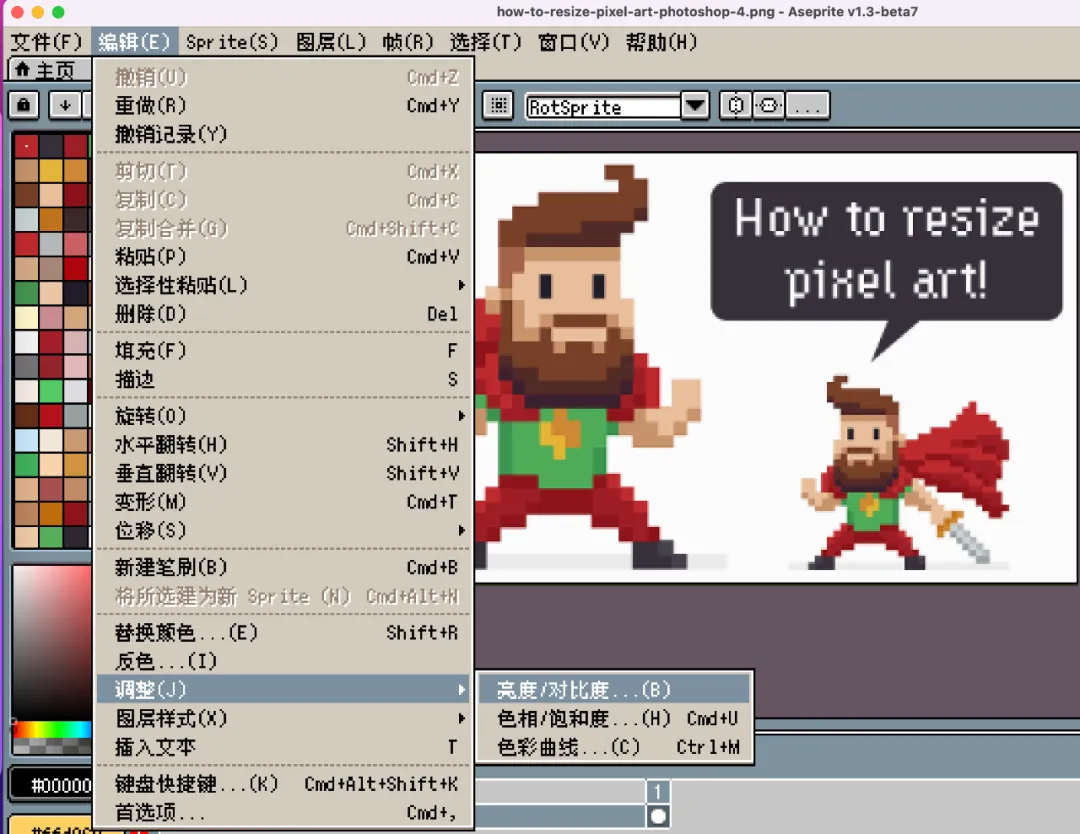Click the three-dots button after RotSprite
Viewport: 1080px width, 834px height.
(807, 105)
